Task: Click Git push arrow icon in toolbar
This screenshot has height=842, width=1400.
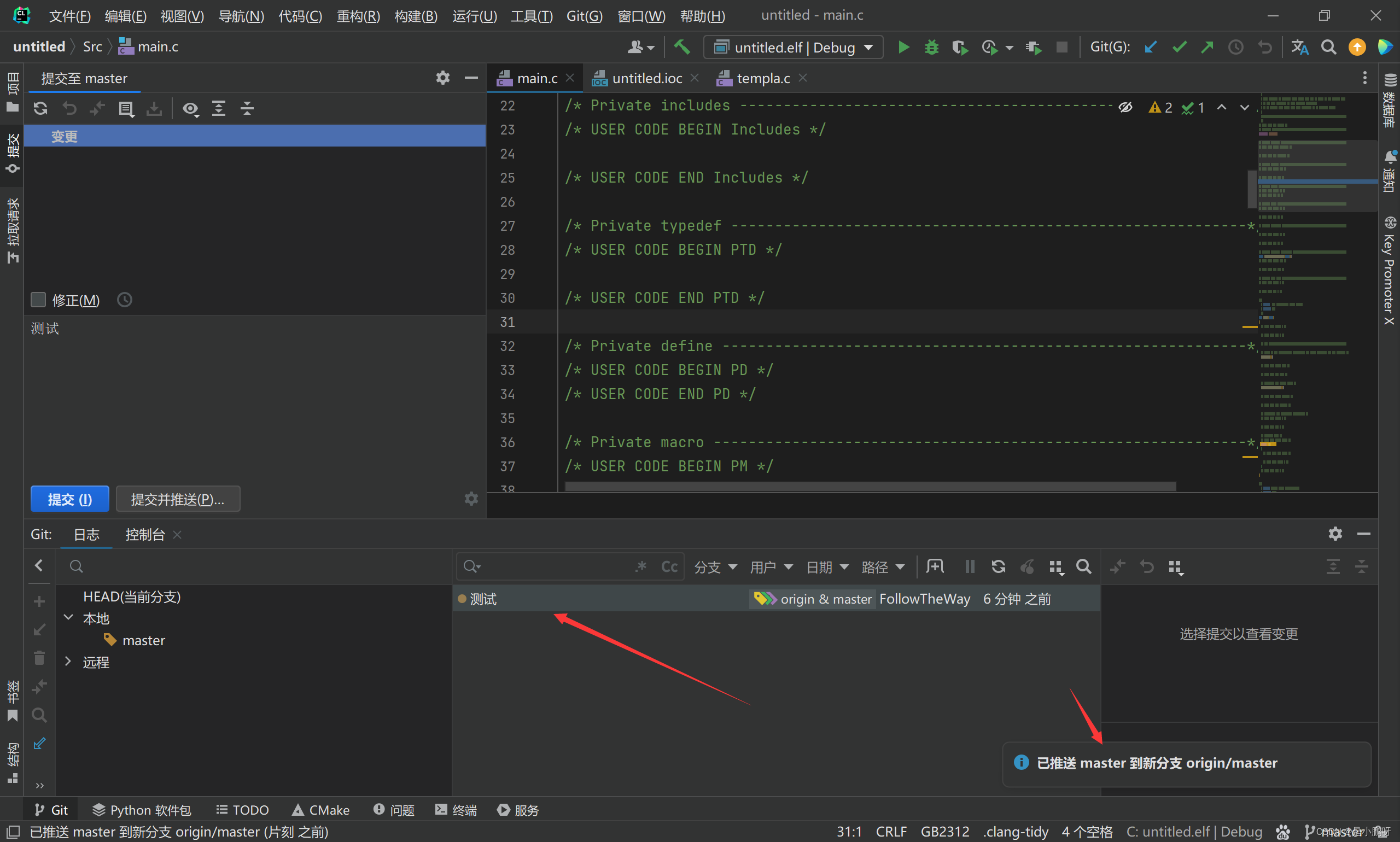Action: click(1207, 47)
